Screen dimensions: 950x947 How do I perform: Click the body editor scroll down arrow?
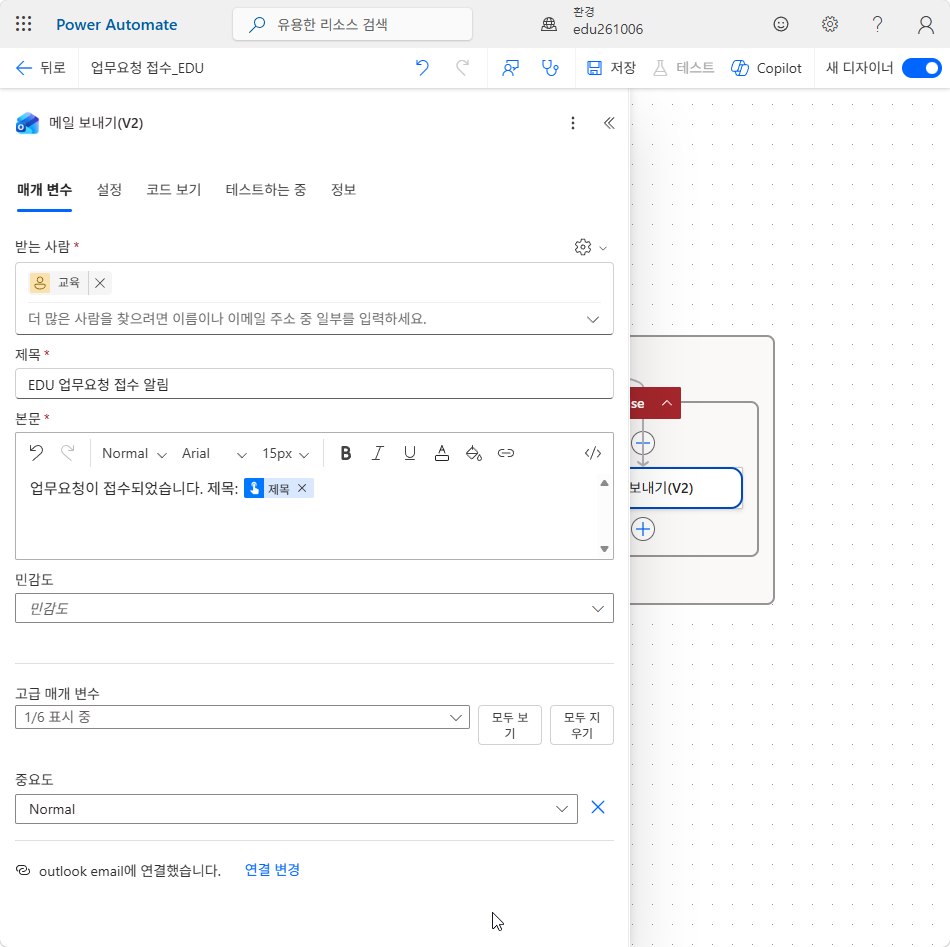pos(604,549)
